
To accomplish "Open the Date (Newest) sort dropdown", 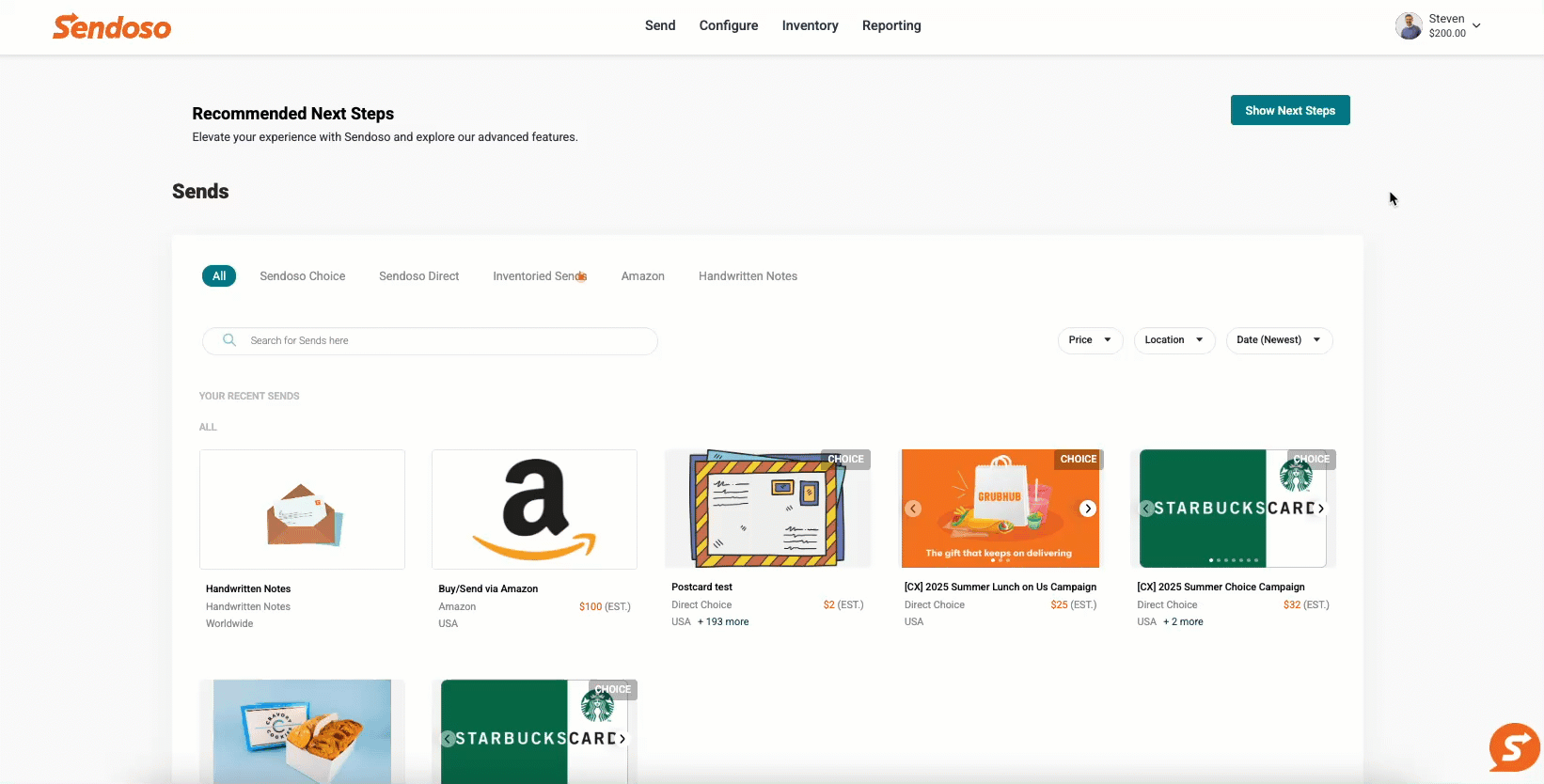I will coord(1280,340).
